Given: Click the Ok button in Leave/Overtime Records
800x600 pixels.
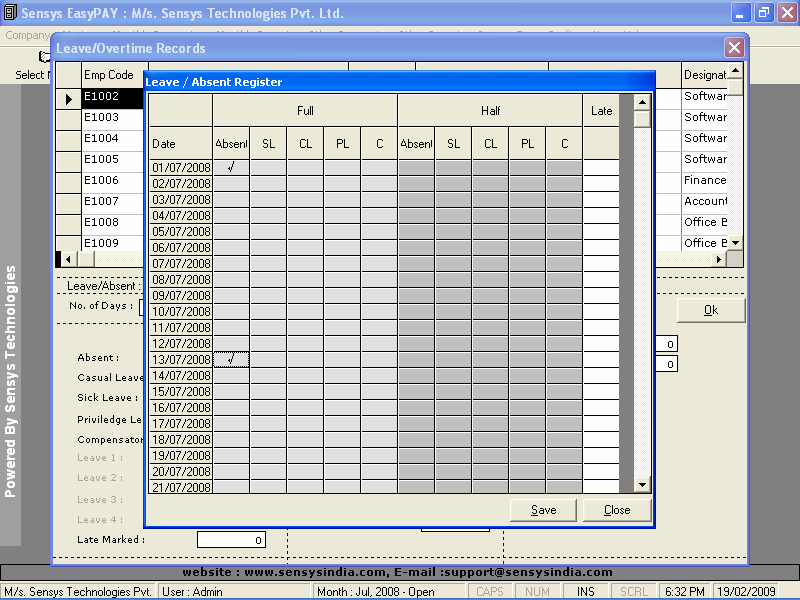Looking at the screenshot, I should click(711, 310).
